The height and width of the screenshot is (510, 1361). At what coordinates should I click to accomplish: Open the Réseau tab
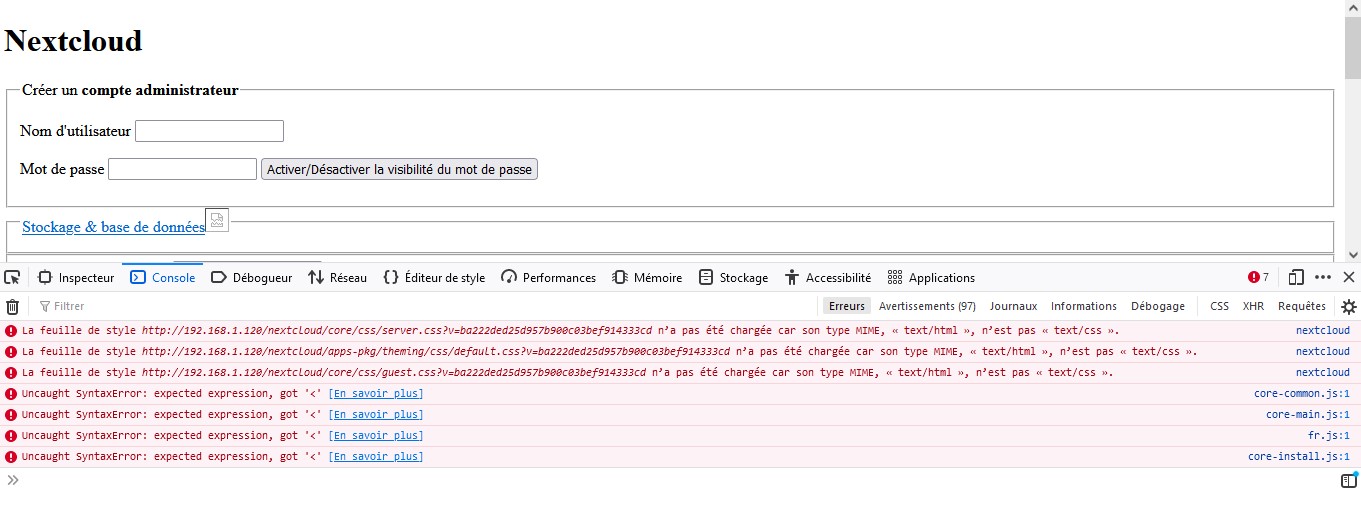click(338, 277)
